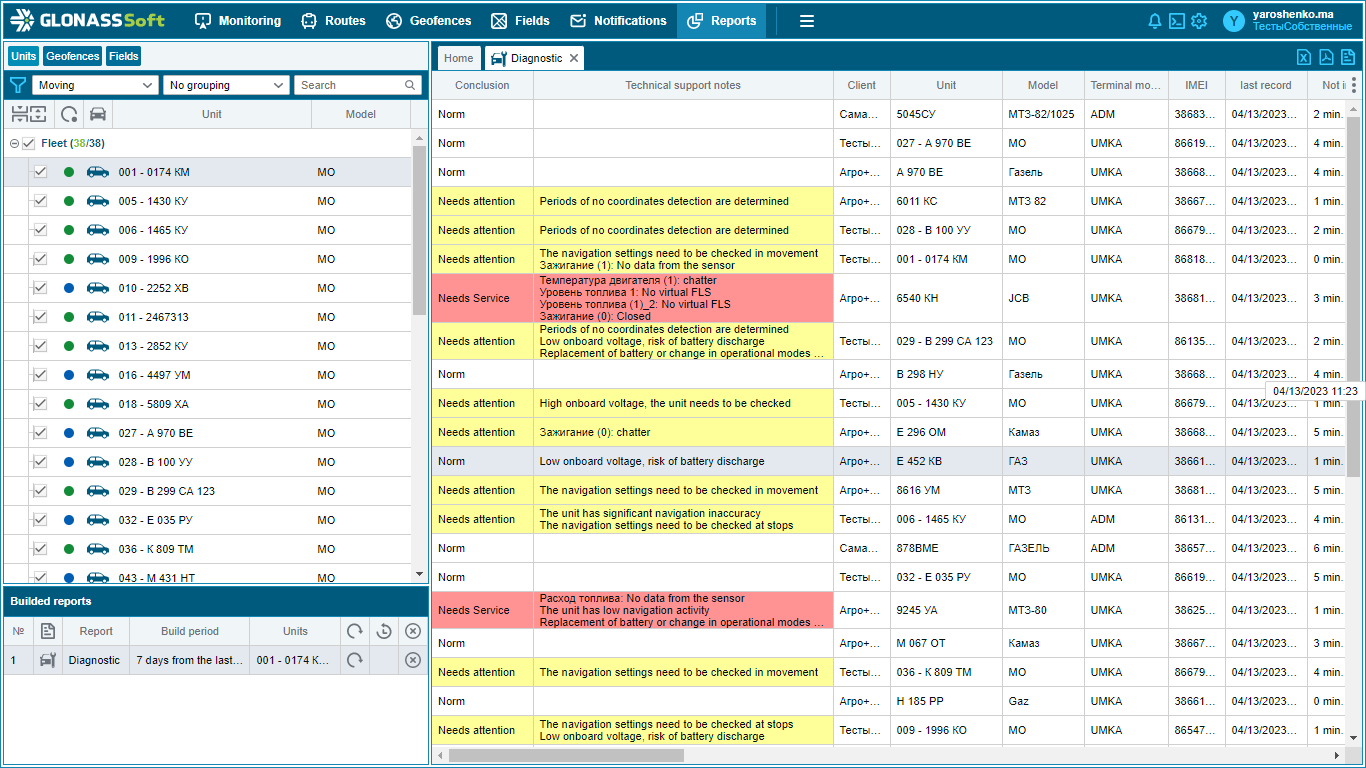Open the notifications bell icon
Image resolution: width=1366 pixels, height=768 pixels.
click(1155, 21)
